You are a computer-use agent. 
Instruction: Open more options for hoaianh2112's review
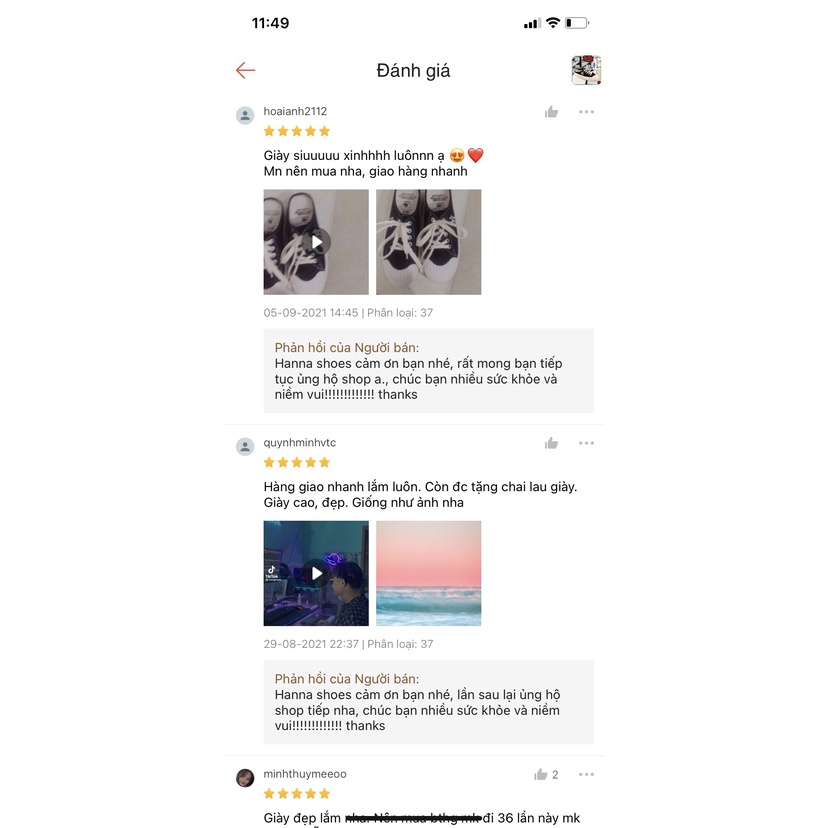586,112
